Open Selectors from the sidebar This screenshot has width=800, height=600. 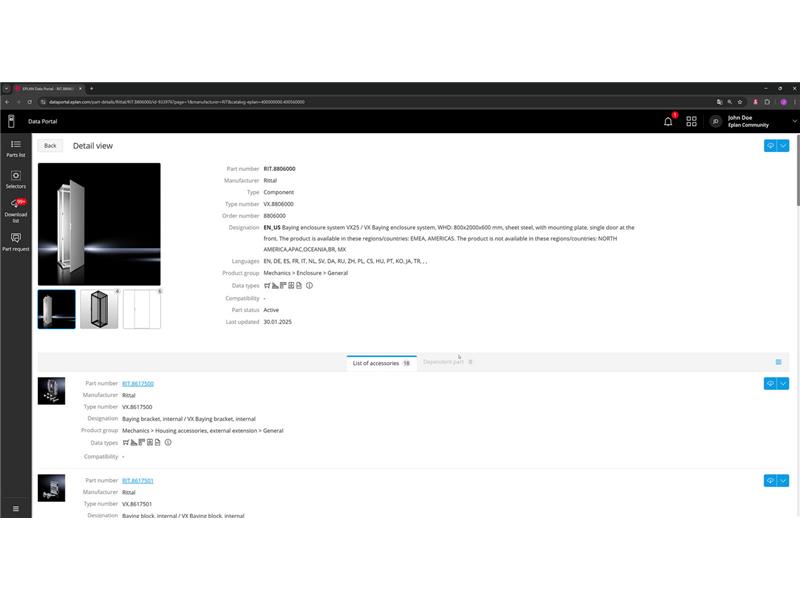click(x=16, y=180)
